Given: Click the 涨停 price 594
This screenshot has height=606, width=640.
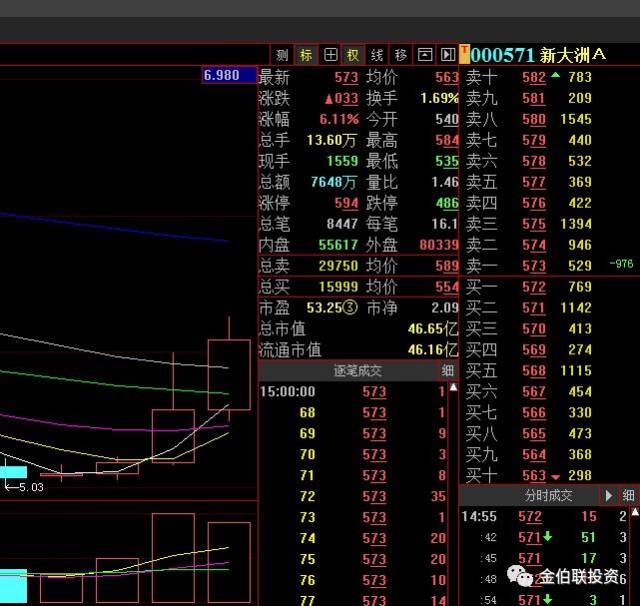Looking at the screenshot, I should tap(346, 203).
